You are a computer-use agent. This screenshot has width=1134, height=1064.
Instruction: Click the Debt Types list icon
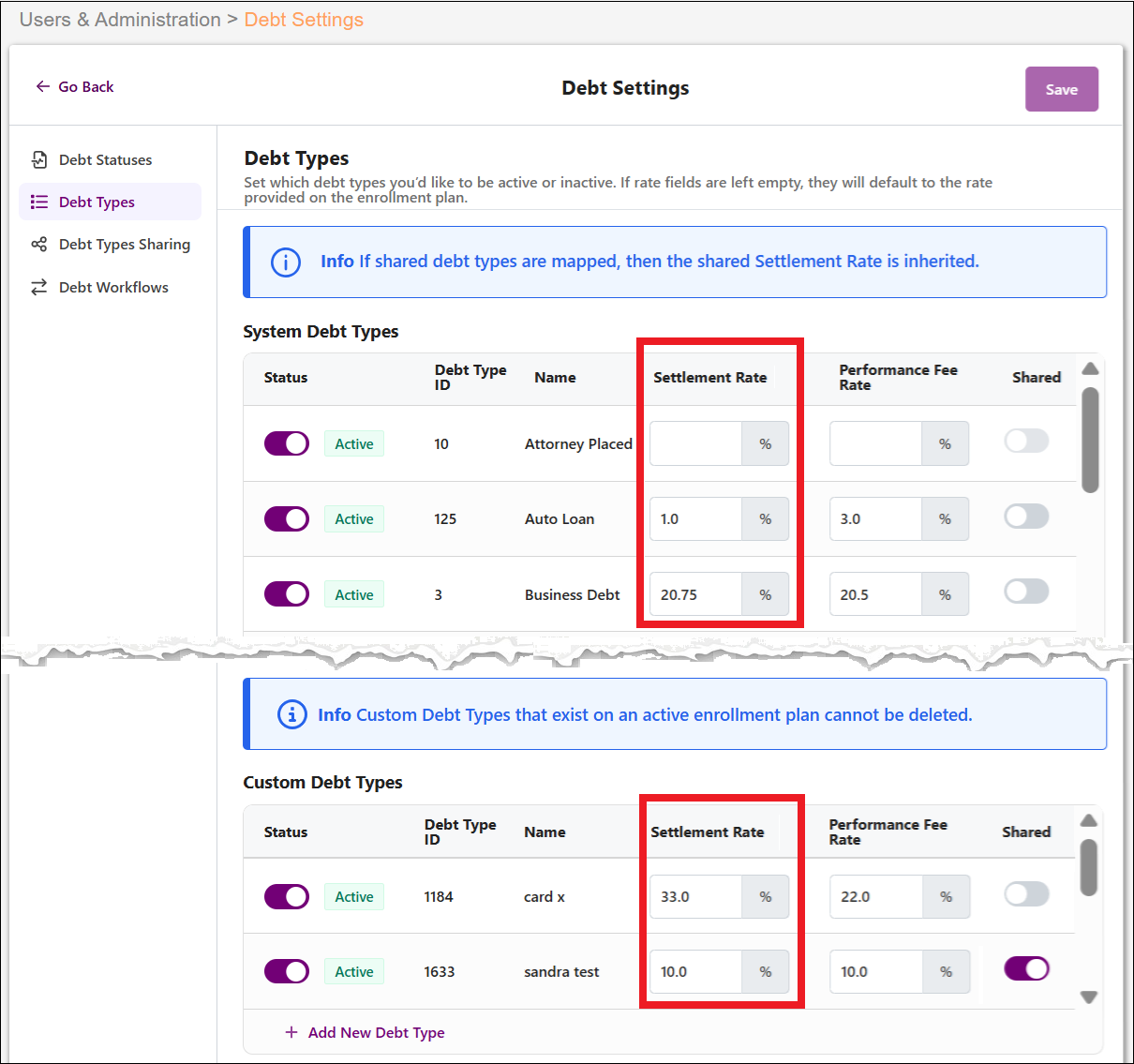point(39,202)
